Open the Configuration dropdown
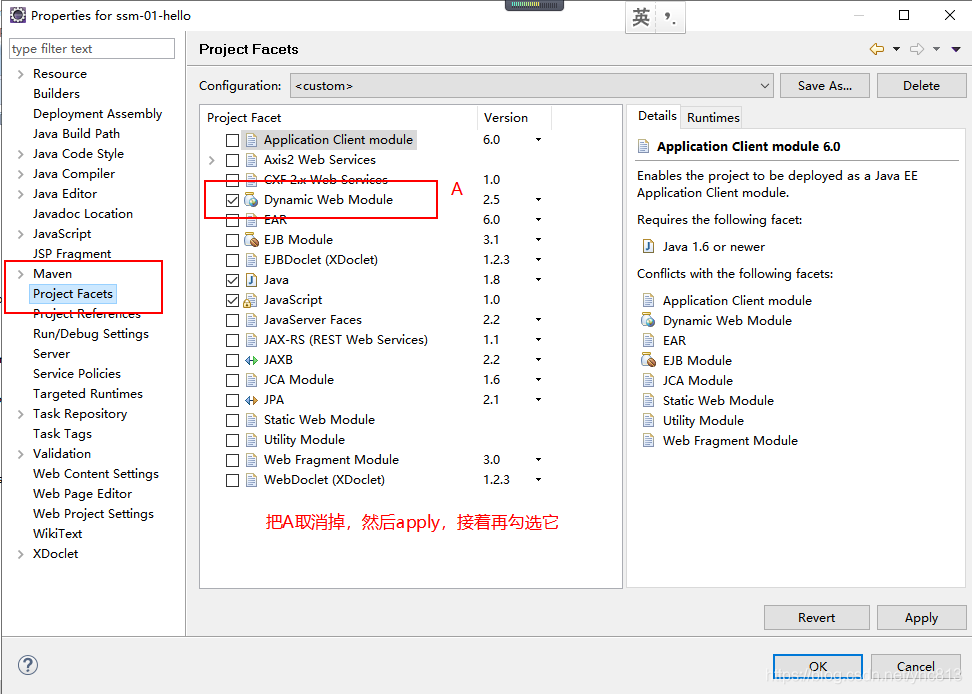 pyautogui.click(x=532, y=86)
